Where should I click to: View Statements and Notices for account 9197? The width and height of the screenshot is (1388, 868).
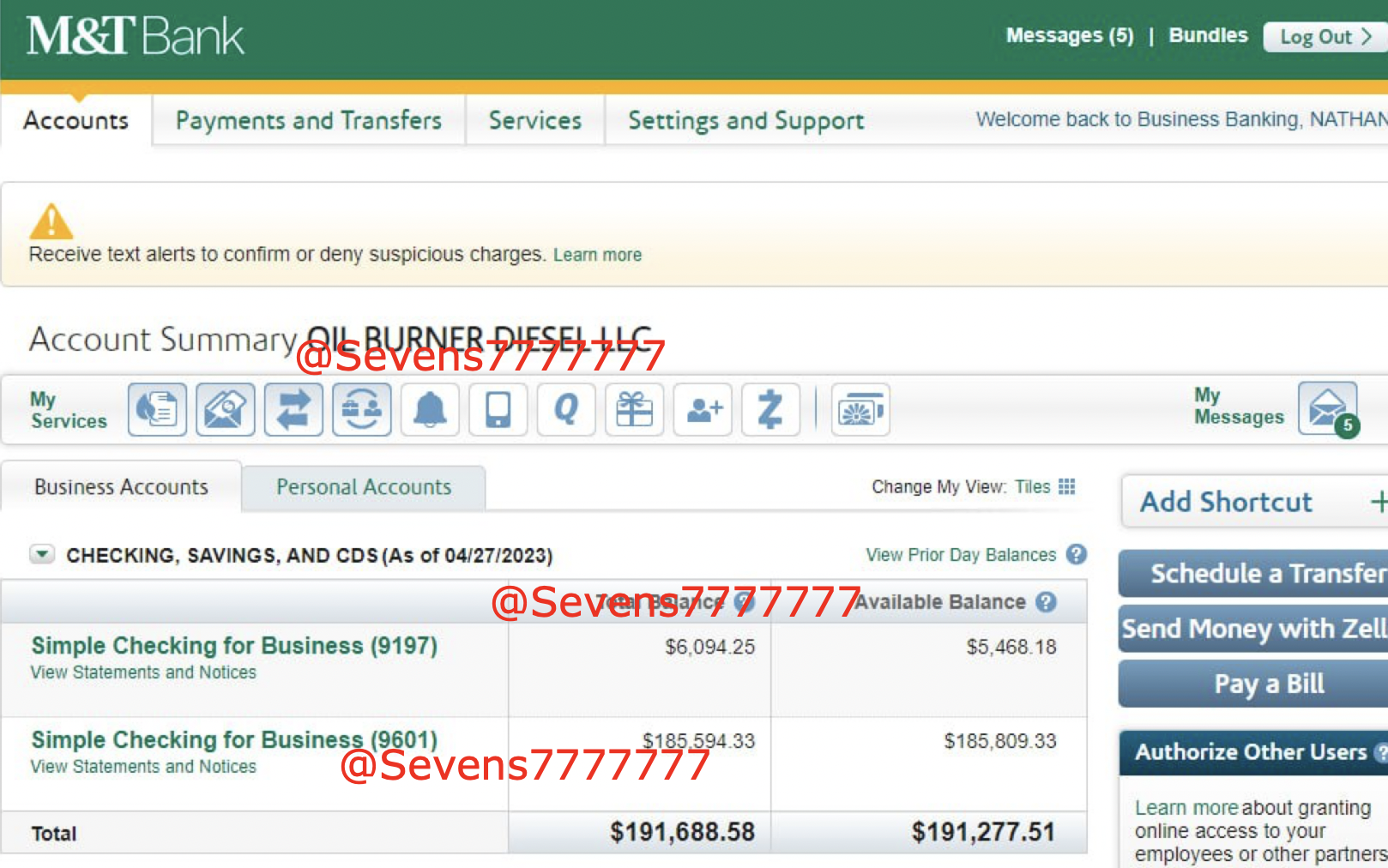pos(143,672)
